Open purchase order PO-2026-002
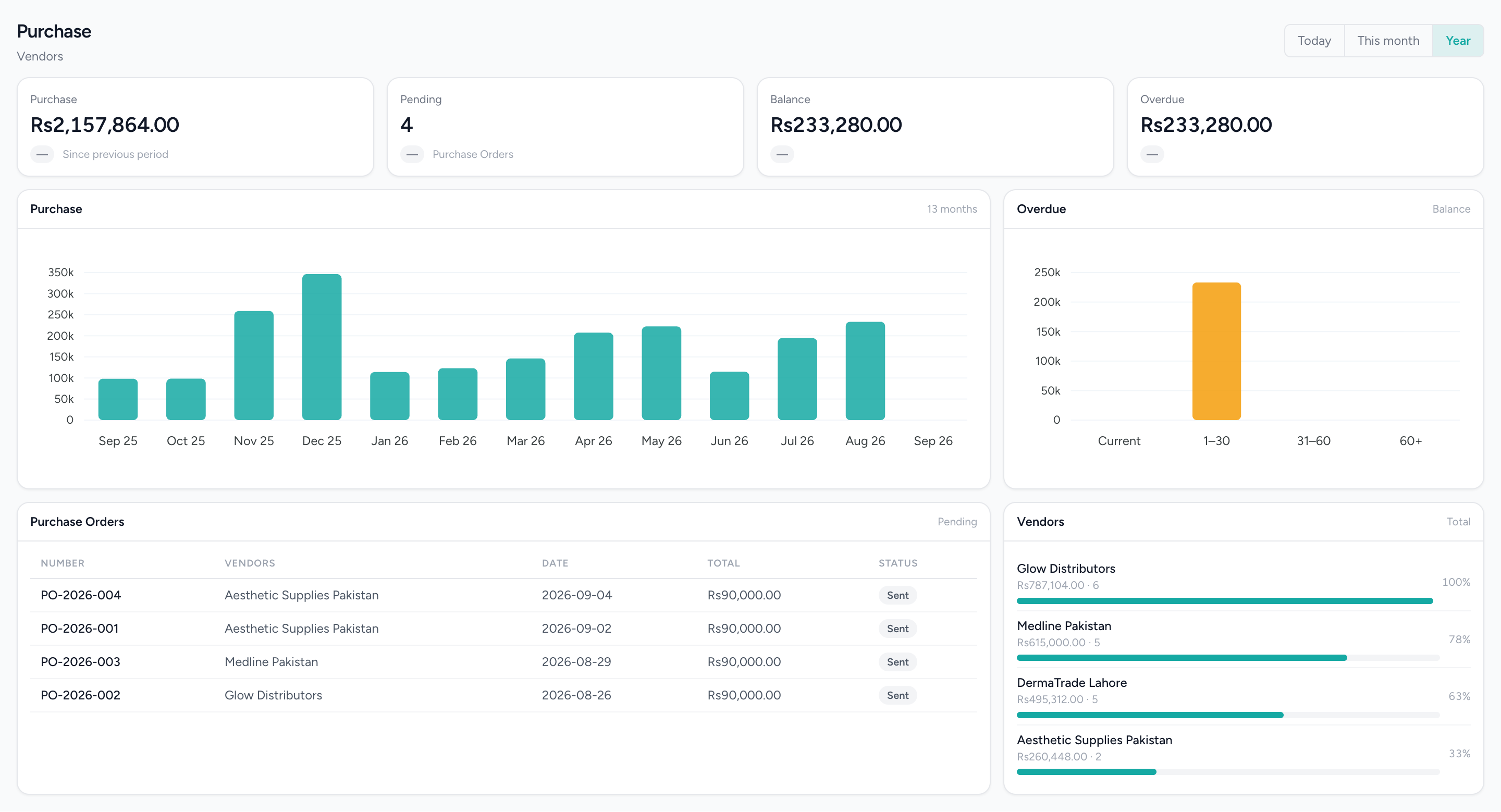 (x=80, y=695)
